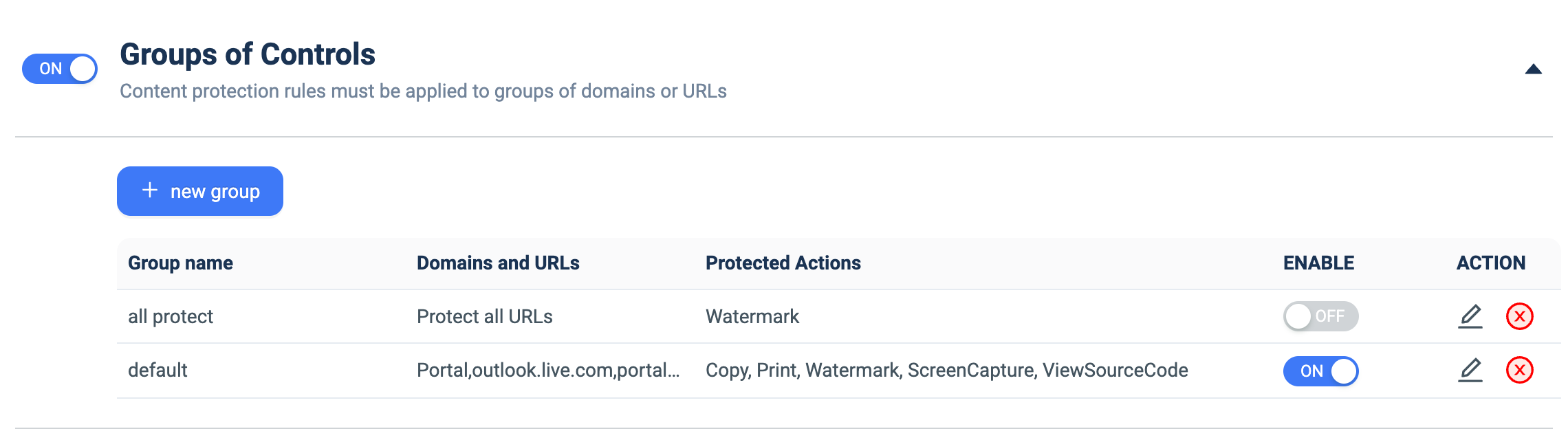Collapse the Groups of Controls section

(x=1534, y=69)
